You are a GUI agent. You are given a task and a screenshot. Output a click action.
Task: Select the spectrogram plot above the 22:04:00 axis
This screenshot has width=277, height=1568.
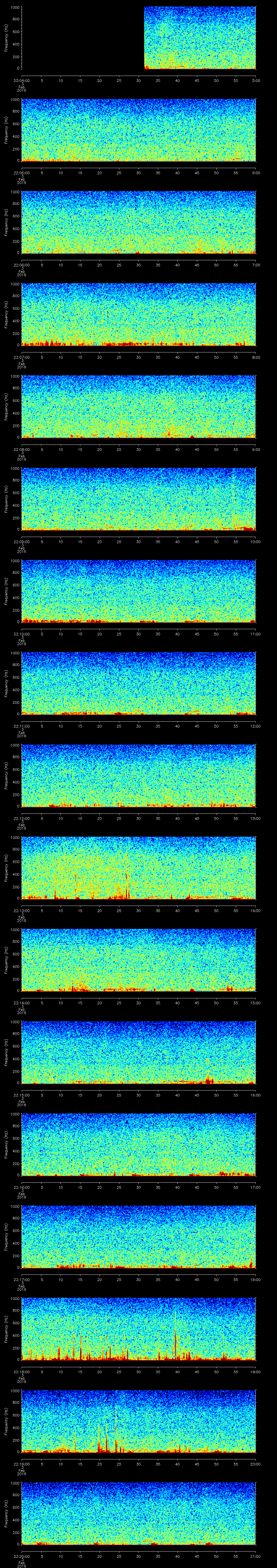coord(139,38)
